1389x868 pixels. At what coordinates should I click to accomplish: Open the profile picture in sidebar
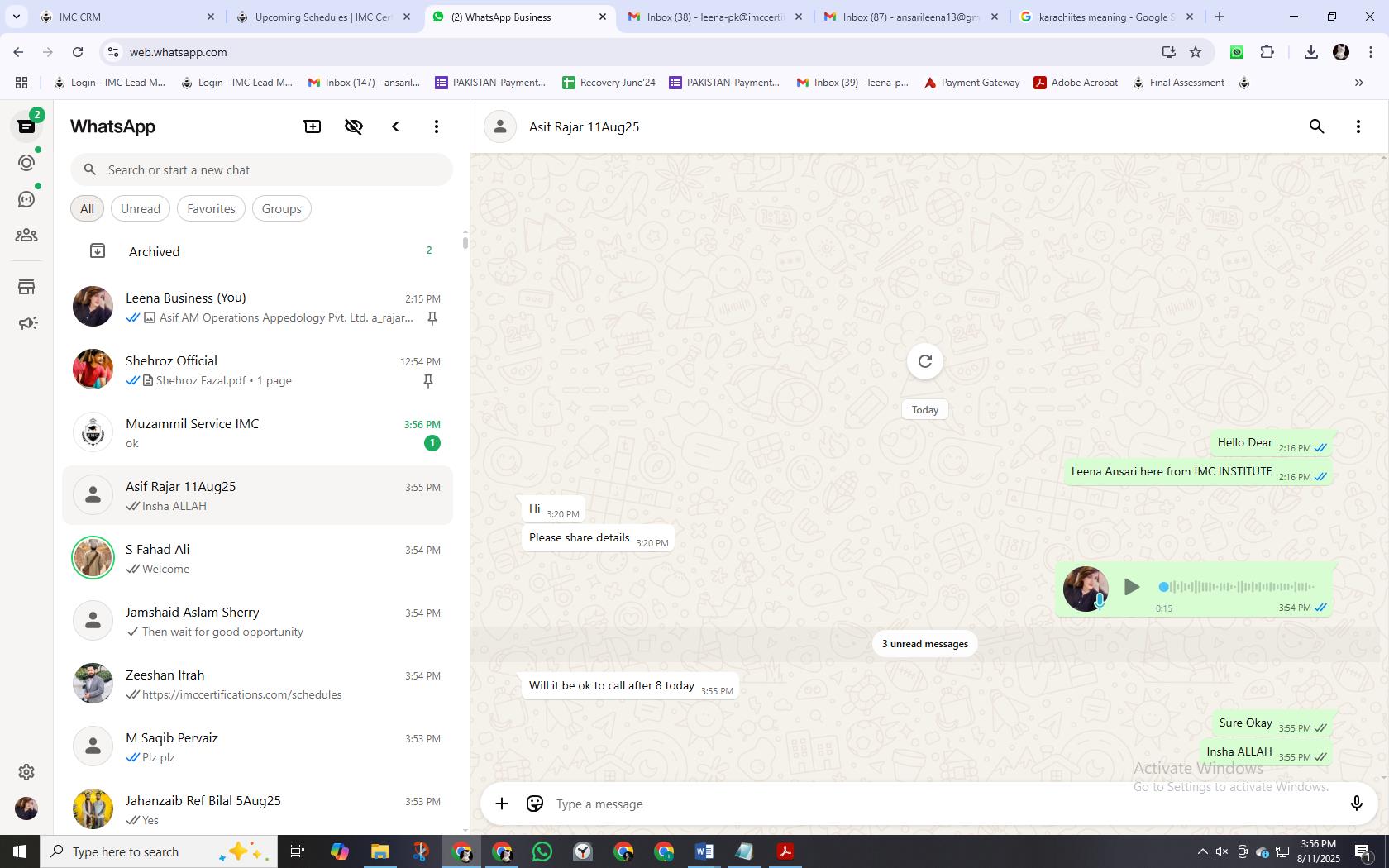click(x=26, y=808)
